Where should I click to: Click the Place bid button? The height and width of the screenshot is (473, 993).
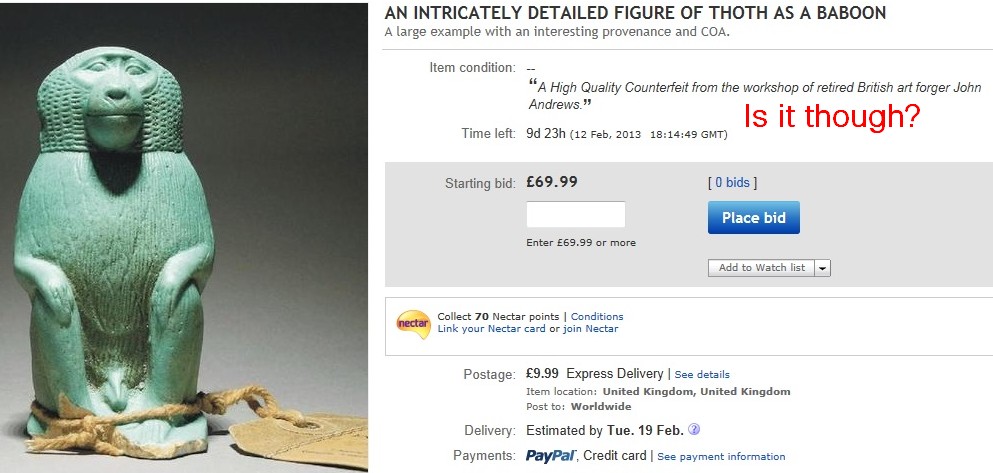coord(753,218)
